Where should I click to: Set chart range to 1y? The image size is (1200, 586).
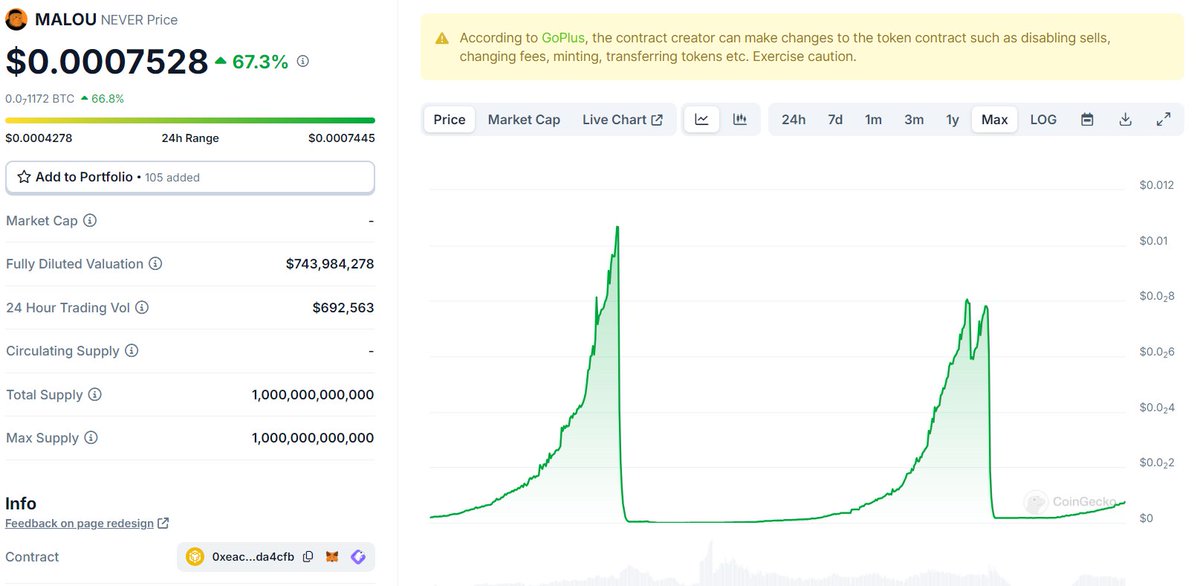click(x=952, y=119)
